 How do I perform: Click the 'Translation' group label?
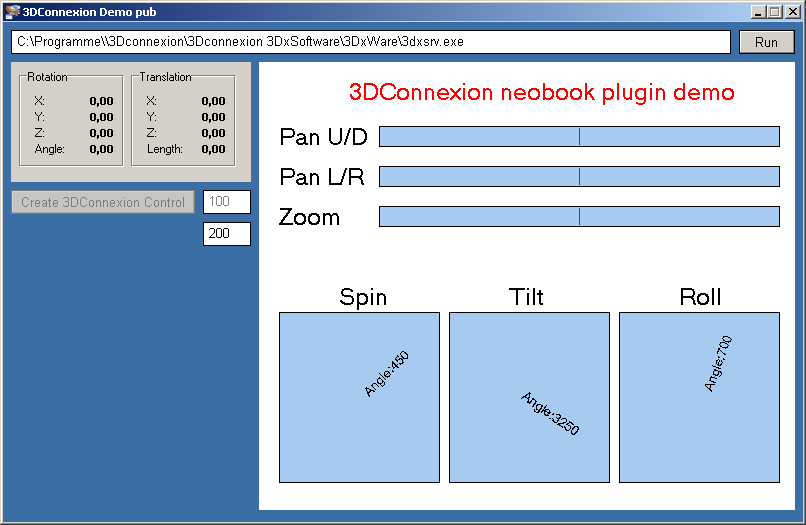[x=166, y=77]
